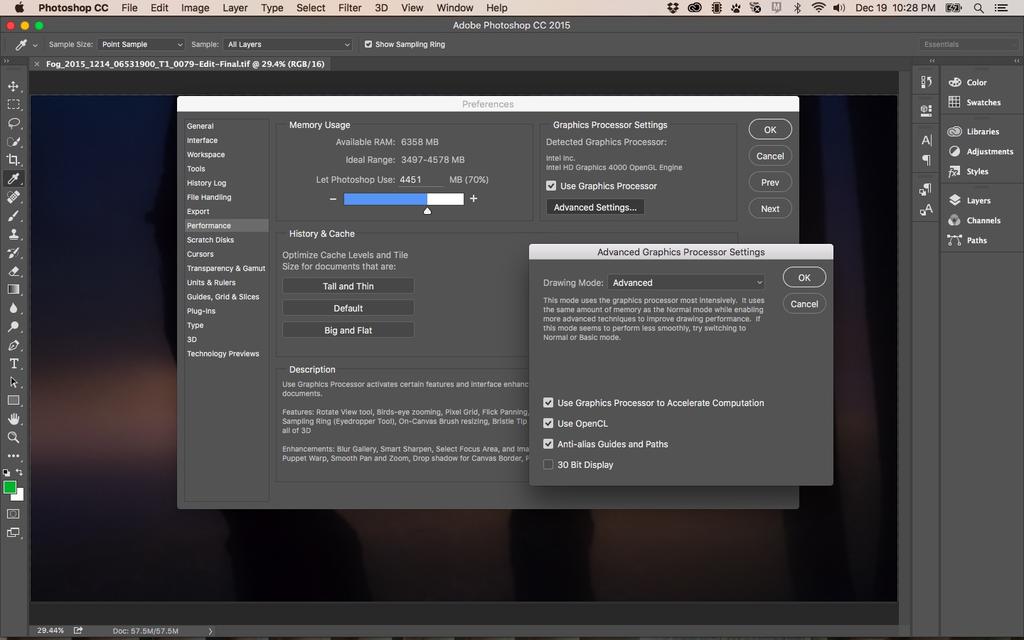1024x640 pixels.
Task: Select the Crop tool in the toolbar
Action: 14,160
